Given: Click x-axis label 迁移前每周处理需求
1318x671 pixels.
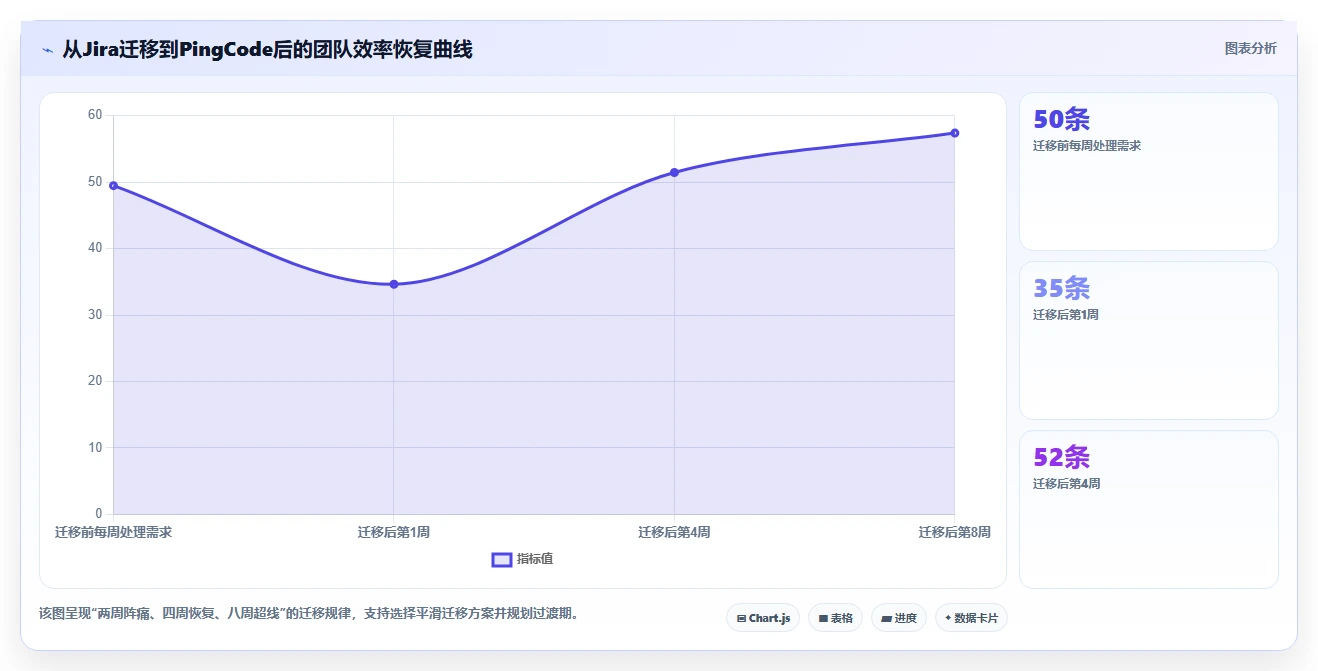Looking at the screenshot, I should [113, 532].
